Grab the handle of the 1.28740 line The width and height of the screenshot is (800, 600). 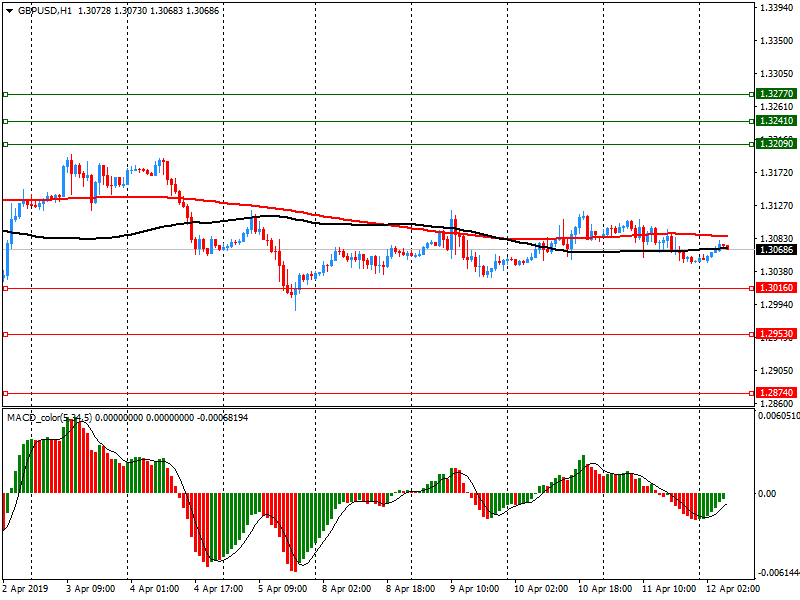(x=5, y=394)
